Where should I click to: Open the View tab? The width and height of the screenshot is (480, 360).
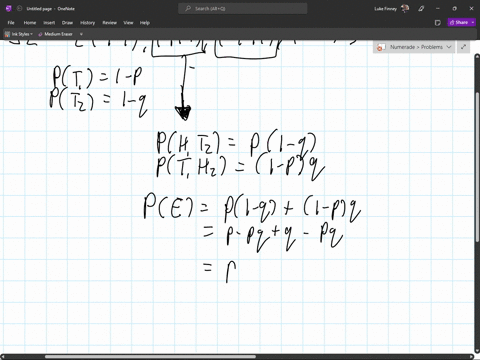point(128,23)
